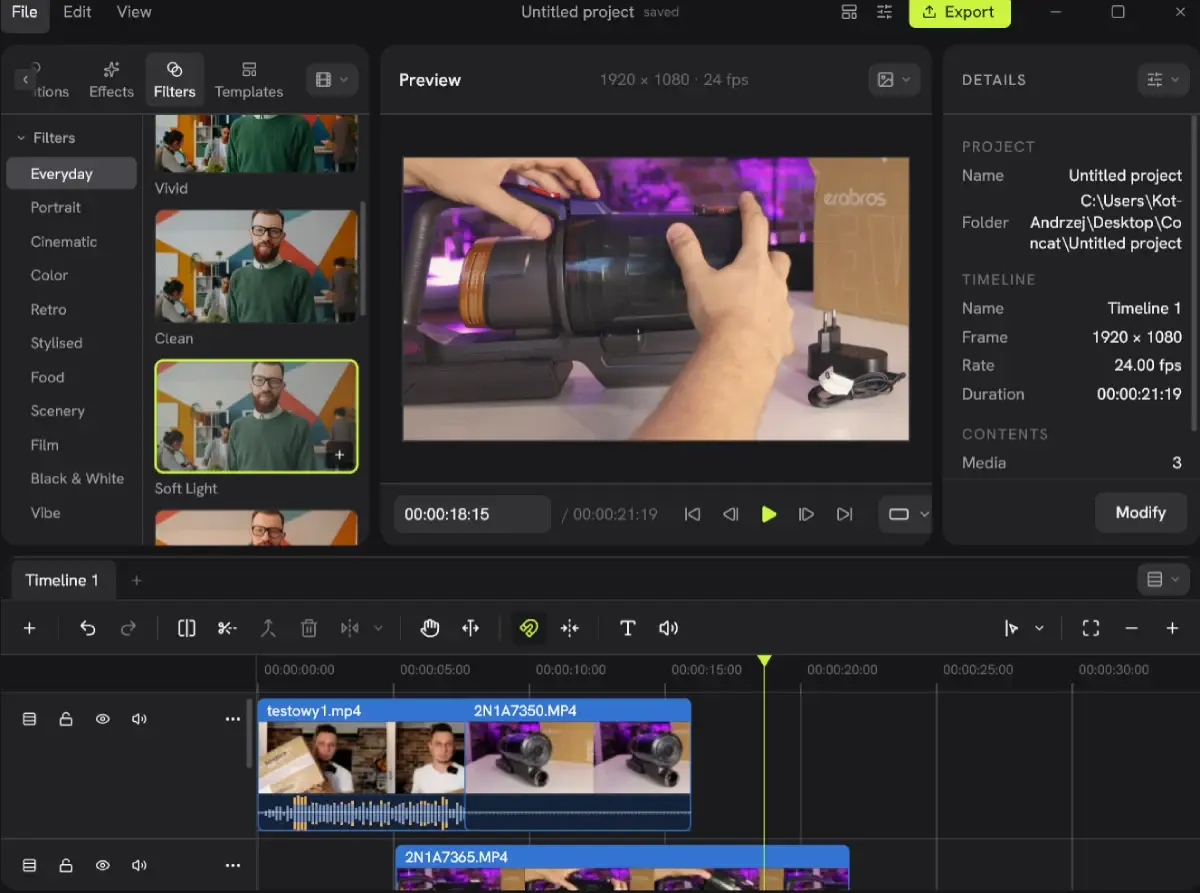Viewport: 1200px width, 893px height.
Task: Open the preview image options dropdown
Action: [894, 80]
